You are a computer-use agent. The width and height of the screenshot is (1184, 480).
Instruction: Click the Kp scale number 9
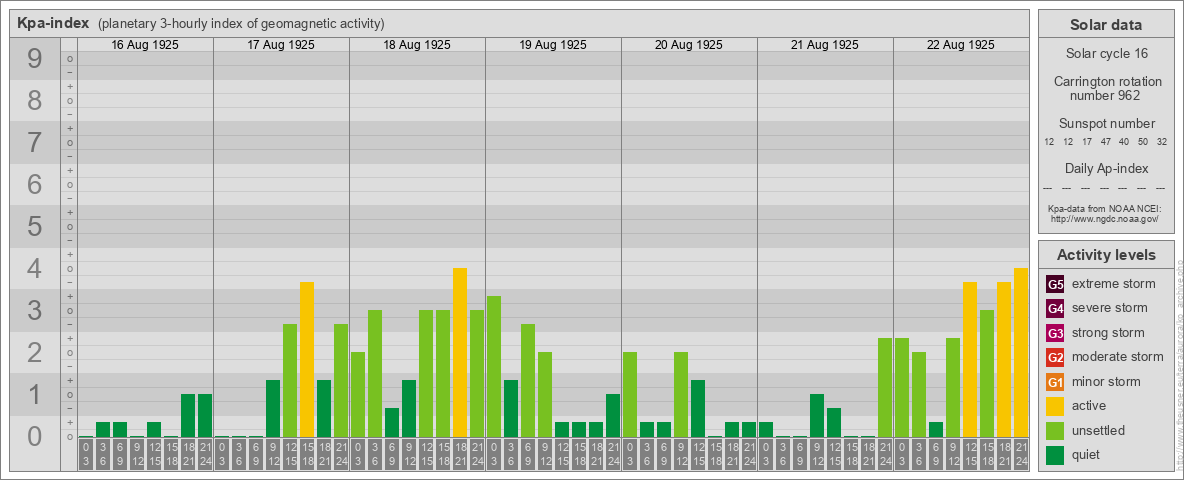34,58
